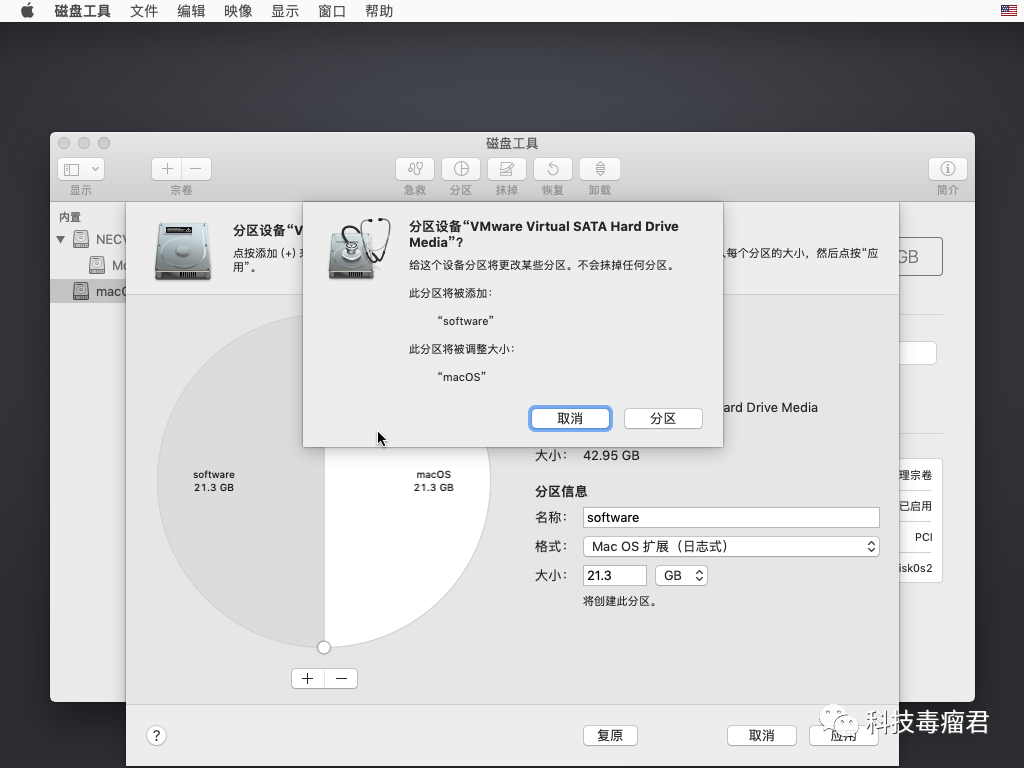Click the partition resize handle on pie chart
The height and width of the screenshot is (768, 1024).
(324, 647)
